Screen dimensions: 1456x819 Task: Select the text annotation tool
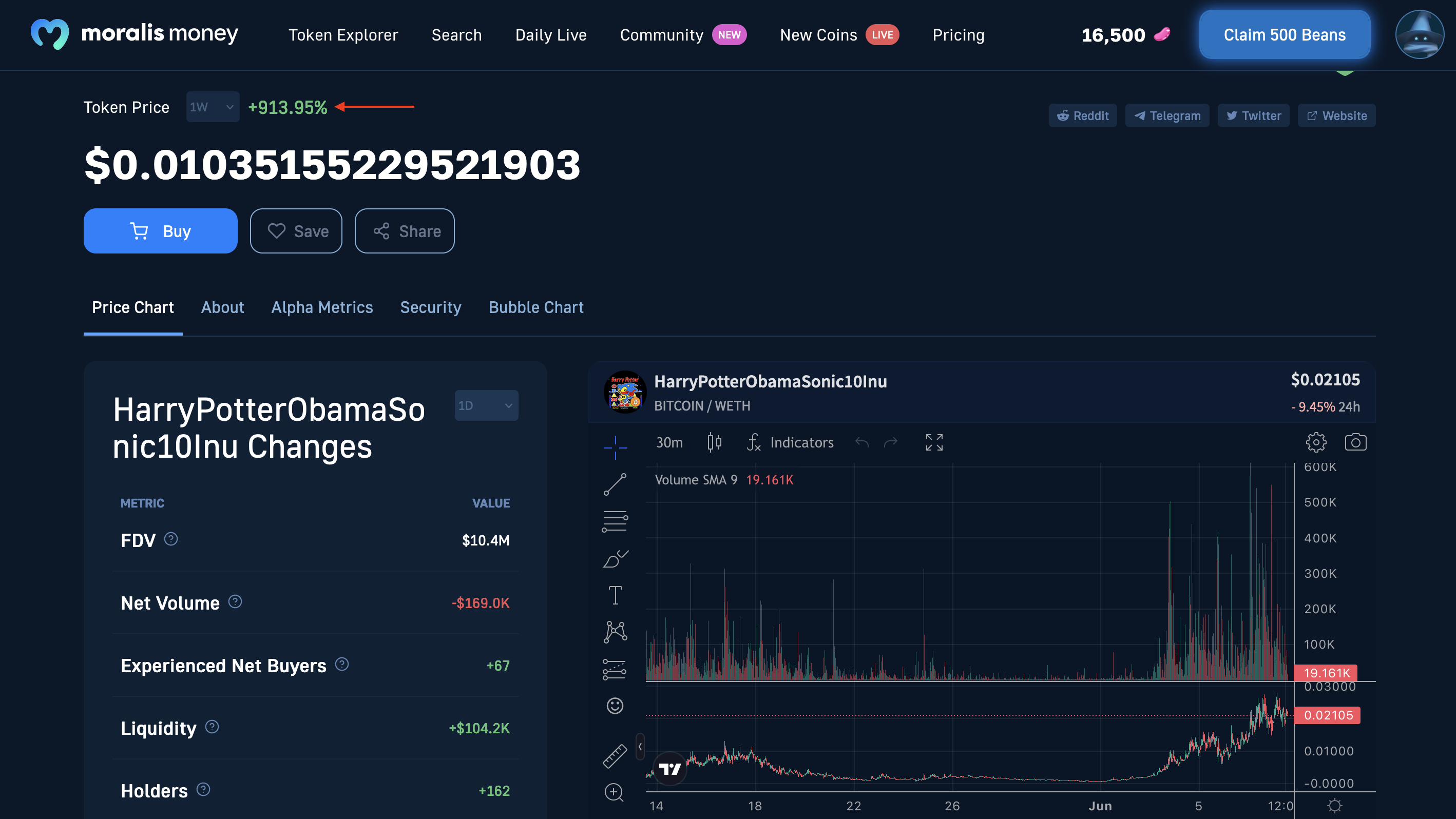pos(615,595)
